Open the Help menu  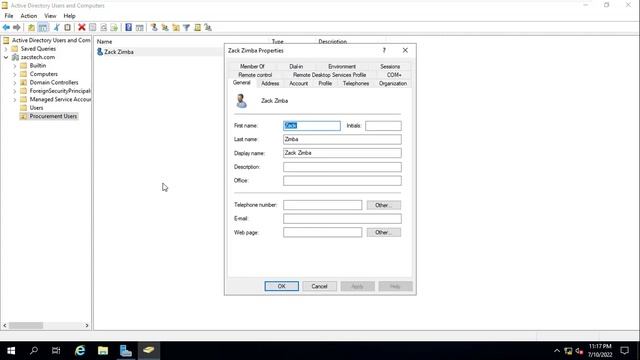pyautogui.click(x=69, y=16)
